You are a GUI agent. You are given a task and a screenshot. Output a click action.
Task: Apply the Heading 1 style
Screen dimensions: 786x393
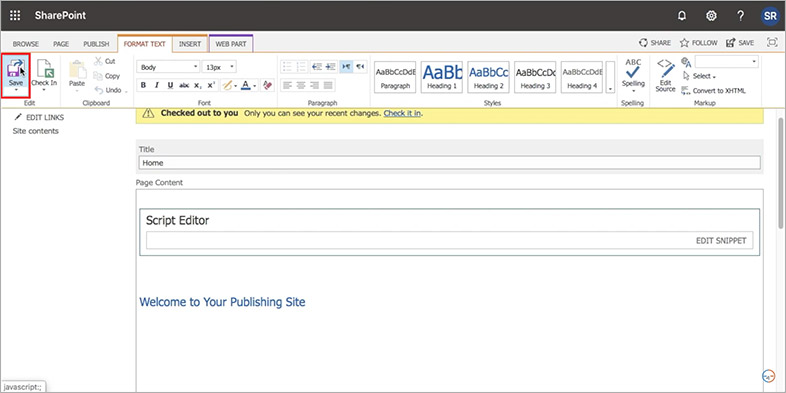pos(442,77)
